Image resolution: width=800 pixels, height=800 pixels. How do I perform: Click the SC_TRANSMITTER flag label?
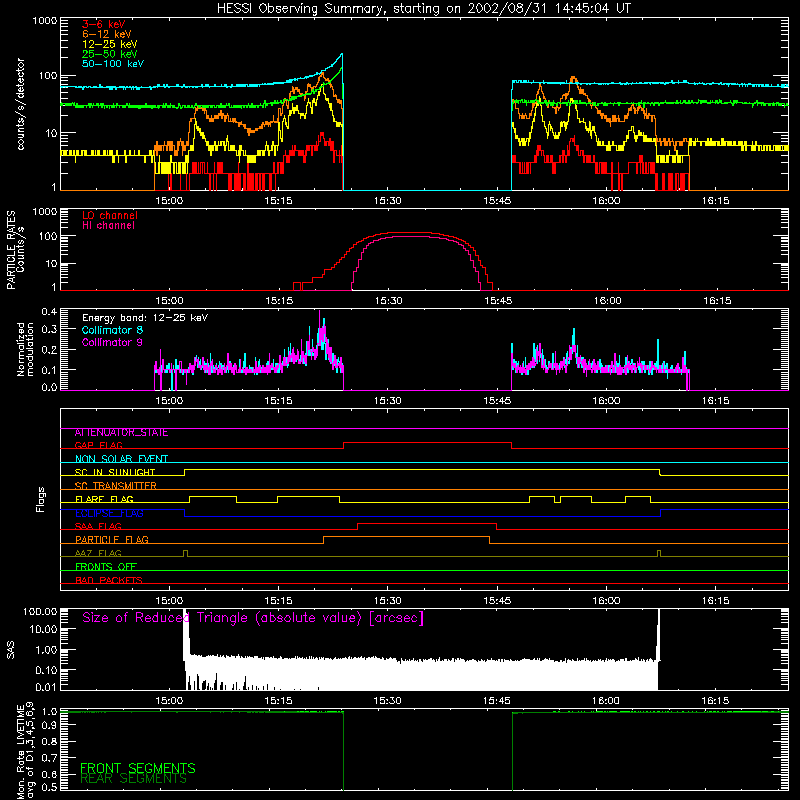pyautogui.click(x=116, y=486)
